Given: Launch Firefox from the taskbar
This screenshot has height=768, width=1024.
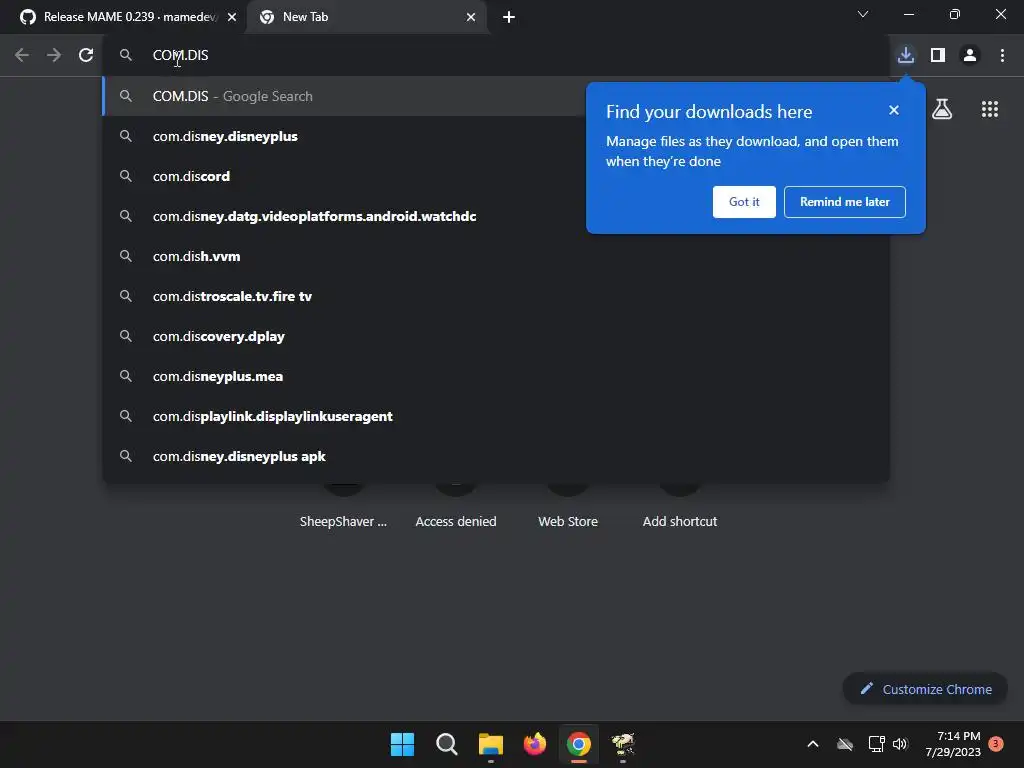Looking at the screenshot, I should click(535, 744).
